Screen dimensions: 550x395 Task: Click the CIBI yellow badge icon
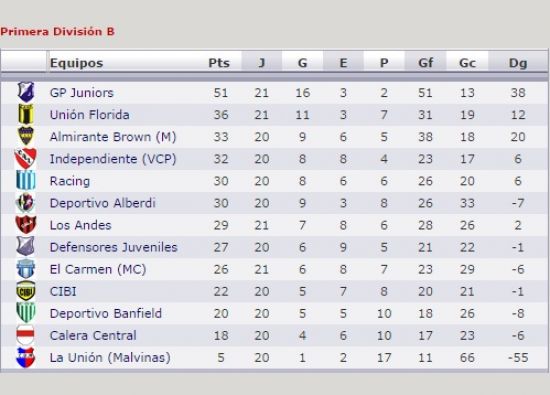26,291
